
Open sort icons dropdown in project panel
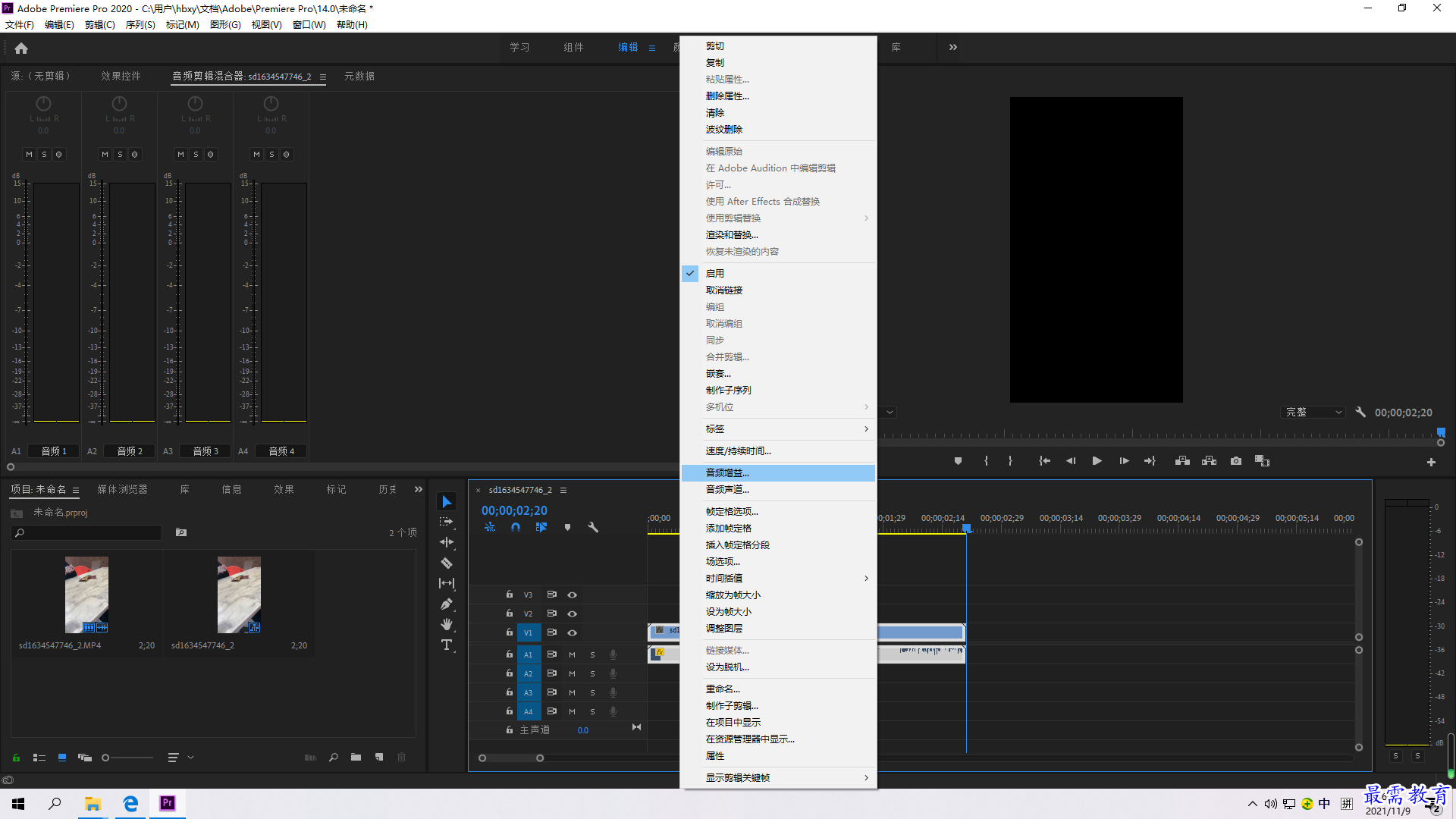[x=180, y=758]
